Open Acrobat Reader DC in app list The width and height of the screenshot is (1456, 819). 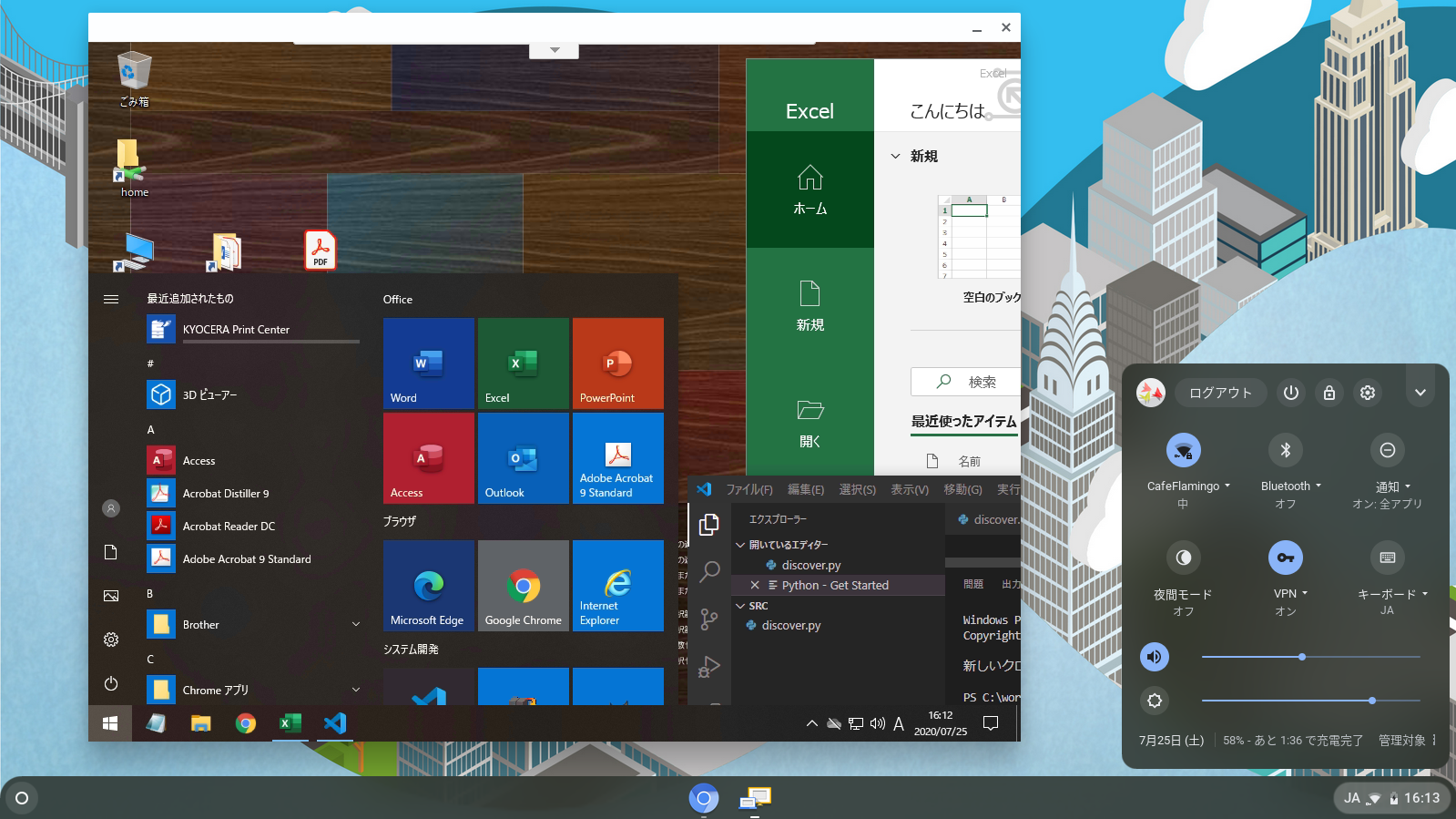pos(253,526)
